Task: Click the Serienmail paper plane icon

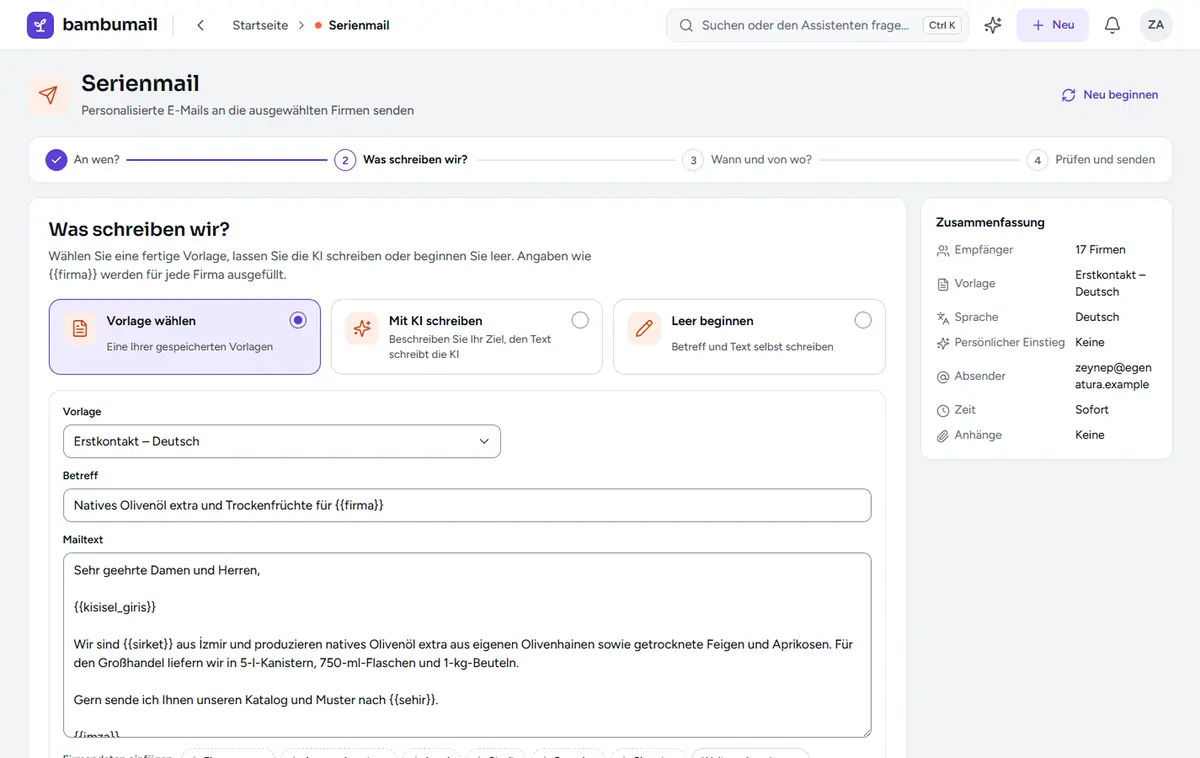Action: click(48, 95)
